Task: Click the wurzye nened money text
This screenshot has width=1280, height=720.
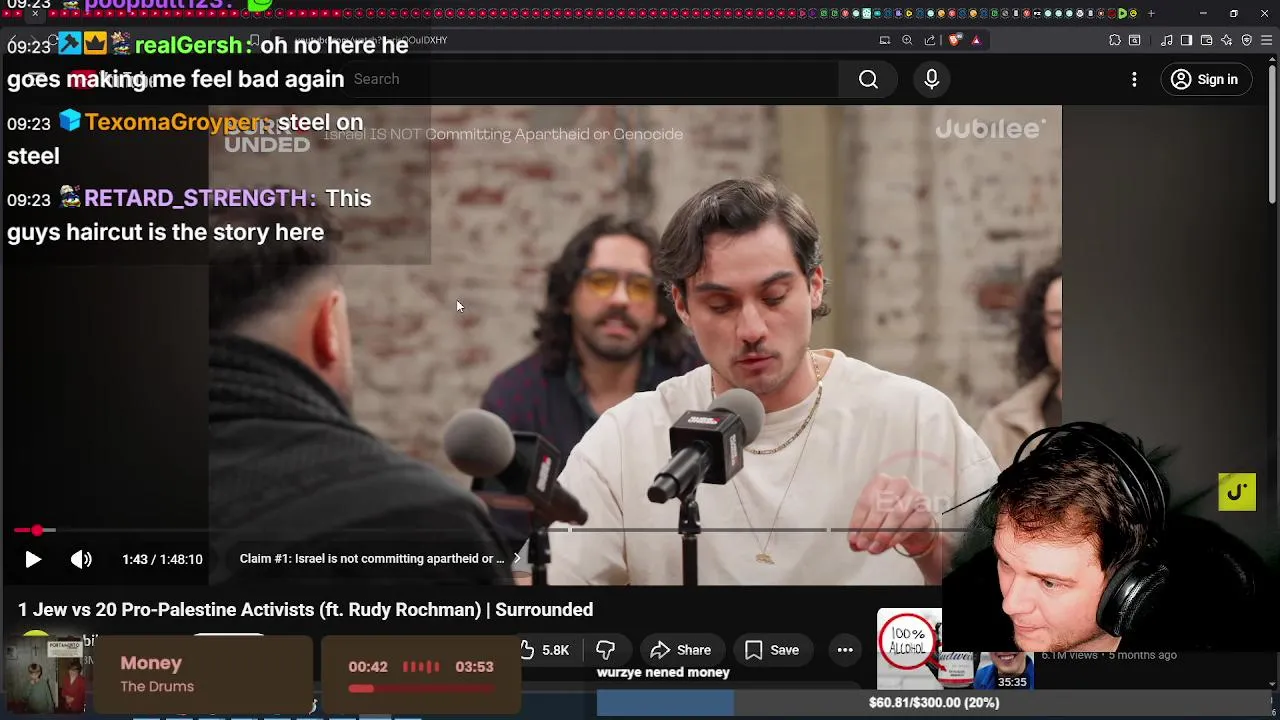Action: tap(663, 672)
